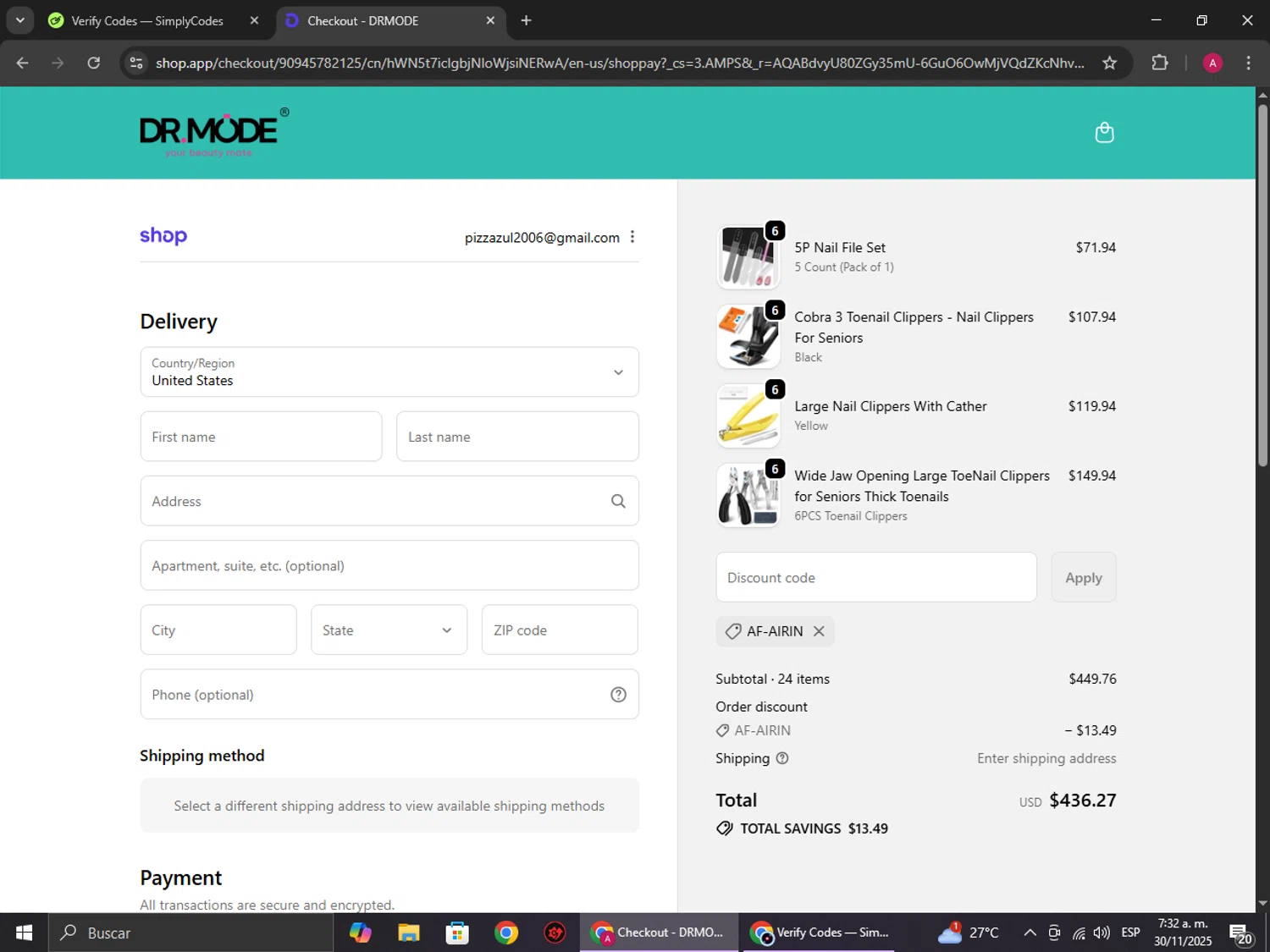
Task: Open the tab search dropdown arrow
Action: [x=20, y=20]
